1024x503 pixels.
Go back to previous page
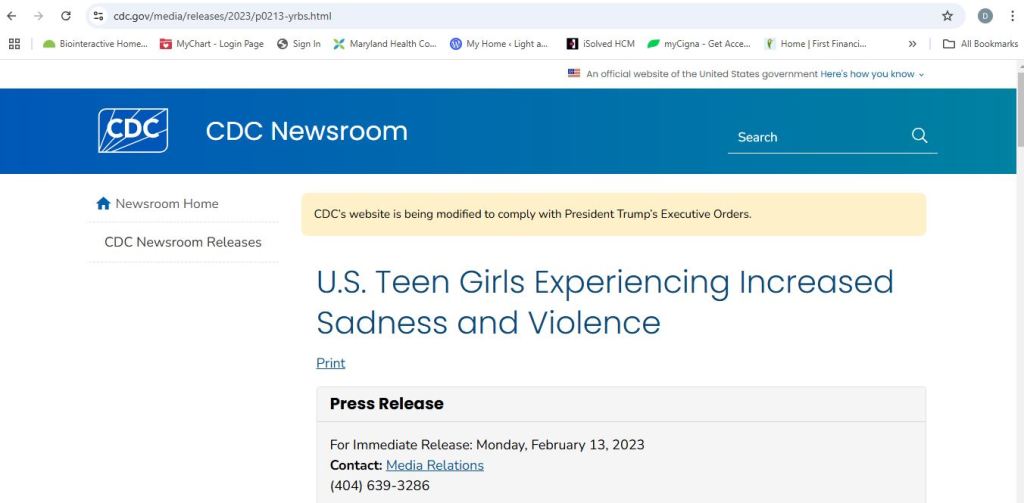pos(12,16)
